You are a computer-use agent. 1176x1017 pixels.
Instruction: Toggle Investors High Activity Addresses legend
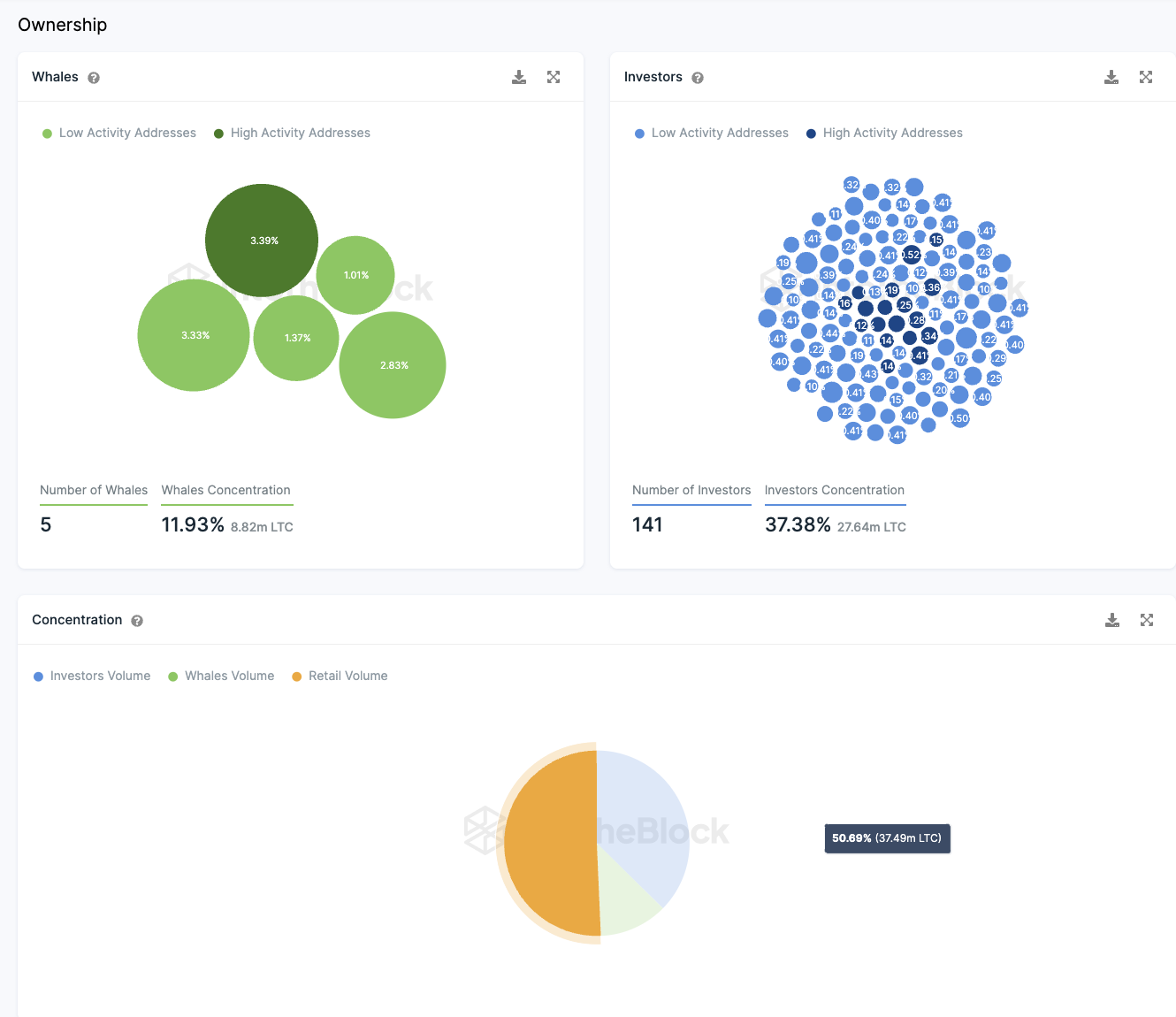884,133
